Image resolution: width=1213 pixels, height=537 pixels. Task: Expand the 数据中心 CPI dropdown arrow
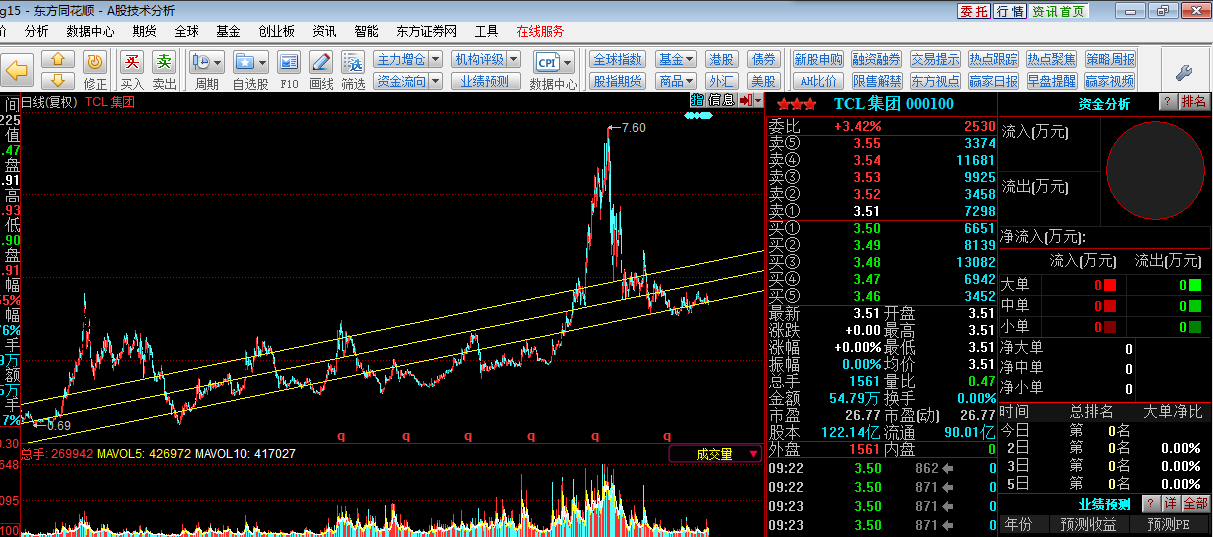pos(567,62)
